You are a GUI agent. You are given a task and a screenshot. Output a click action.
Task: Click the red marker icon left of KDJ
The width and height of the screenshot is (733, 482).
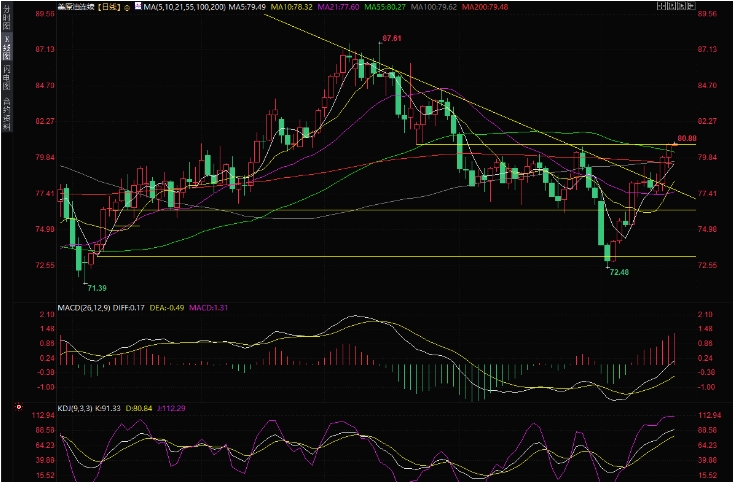tap(18, 408)
